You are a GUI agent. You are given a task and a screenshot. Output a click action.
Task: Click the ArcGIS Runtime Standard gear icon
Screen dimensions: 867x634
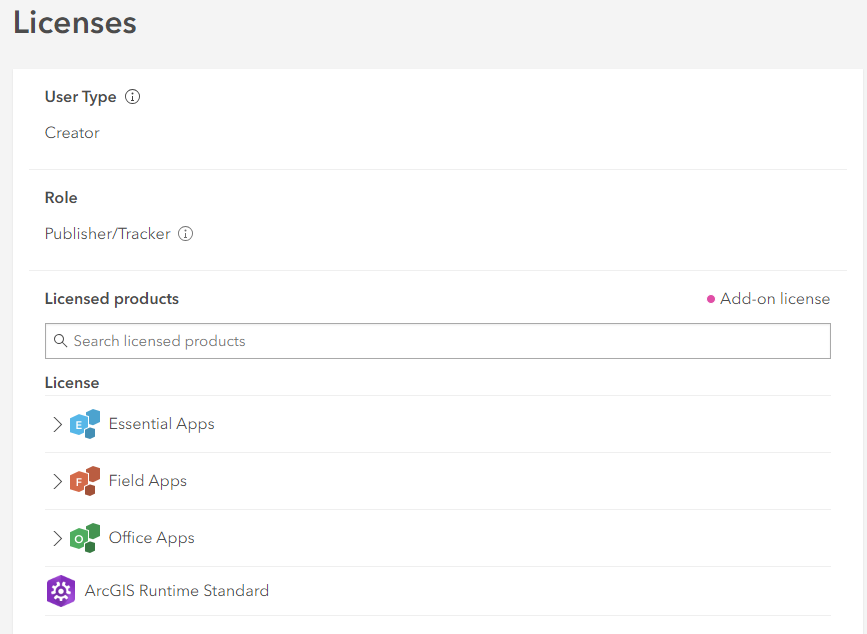pos(61,591)
